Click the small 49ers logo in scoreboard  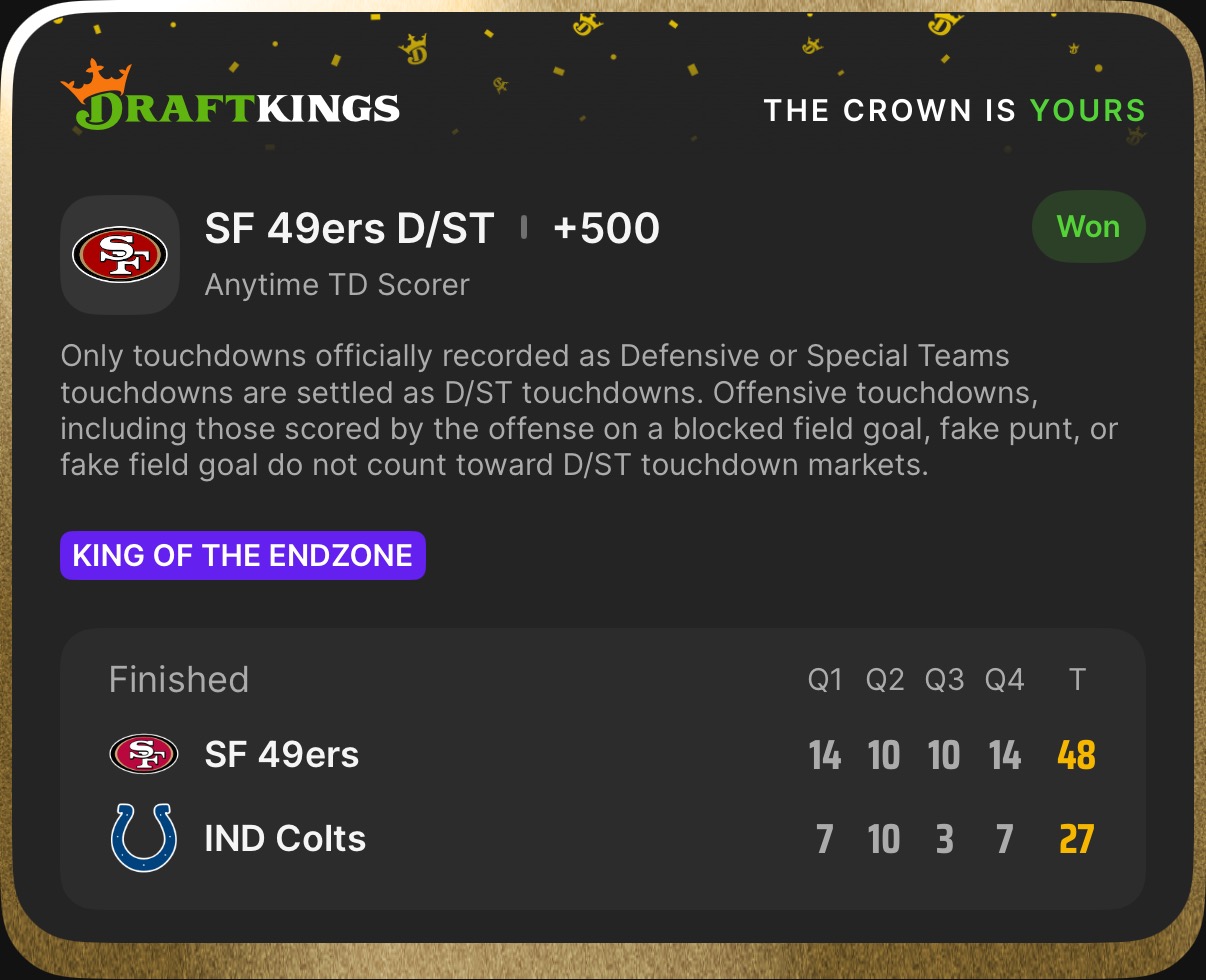(143, 754)
